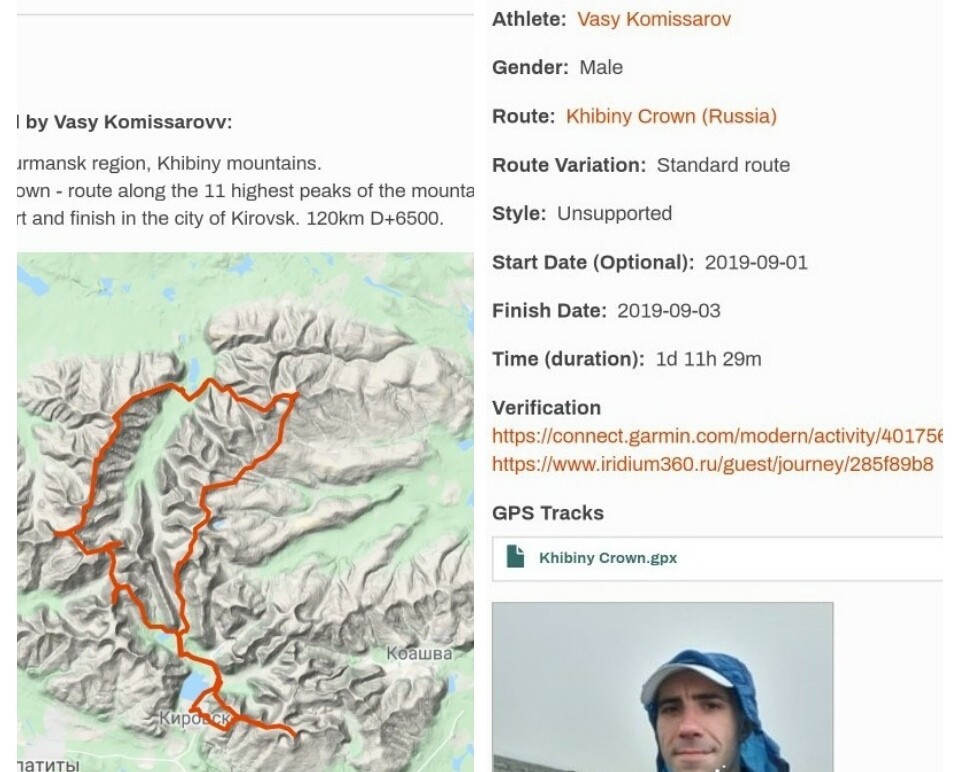Click the Апатиты label at the map edge
Screen dimensions: 957x772
click(48, 765)
